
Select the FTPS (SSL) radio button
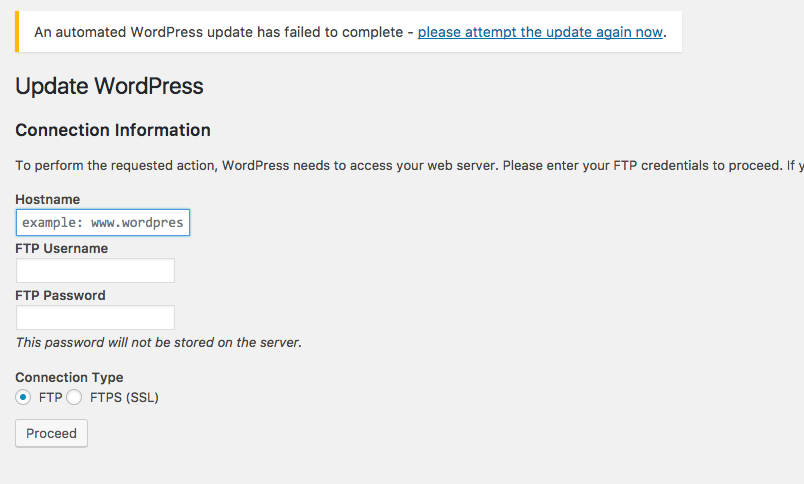74,397
